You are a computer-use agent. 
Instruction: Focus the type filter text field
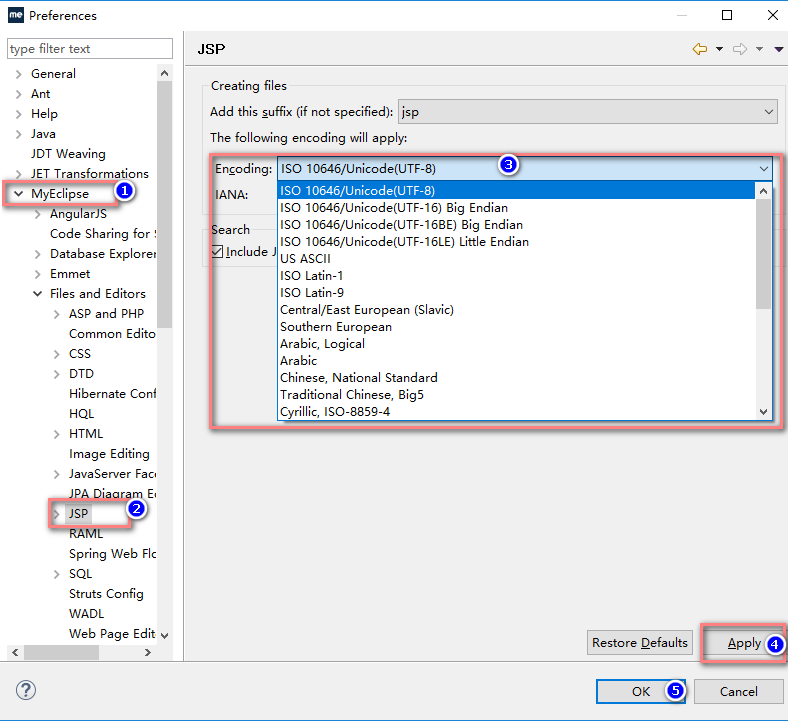pos(90,49)
